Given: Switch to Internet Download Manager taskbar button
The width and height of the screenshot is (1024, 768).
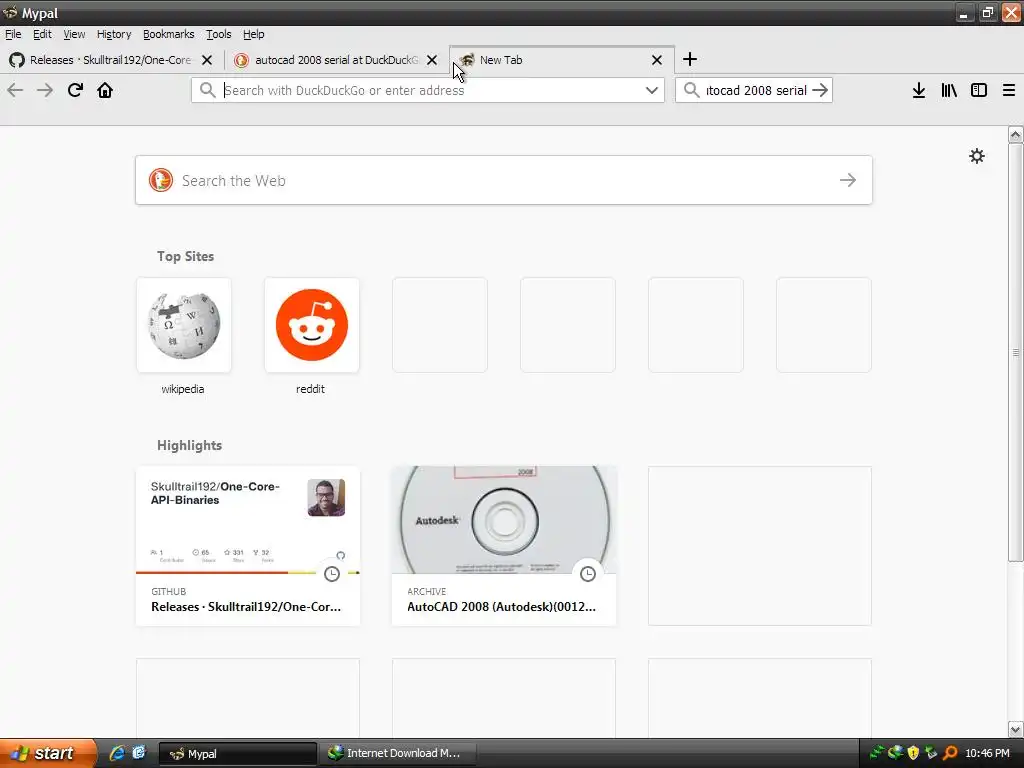Looking at the screenshot, I should pyautogui.click(x=398, y=754).
